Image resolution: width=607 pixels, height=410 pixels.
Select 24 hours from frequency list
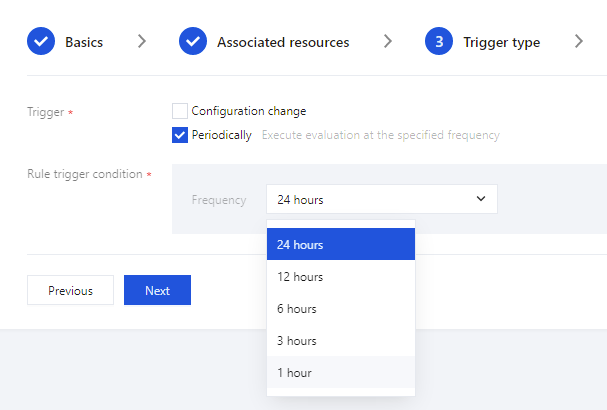(x=340, y=244)
